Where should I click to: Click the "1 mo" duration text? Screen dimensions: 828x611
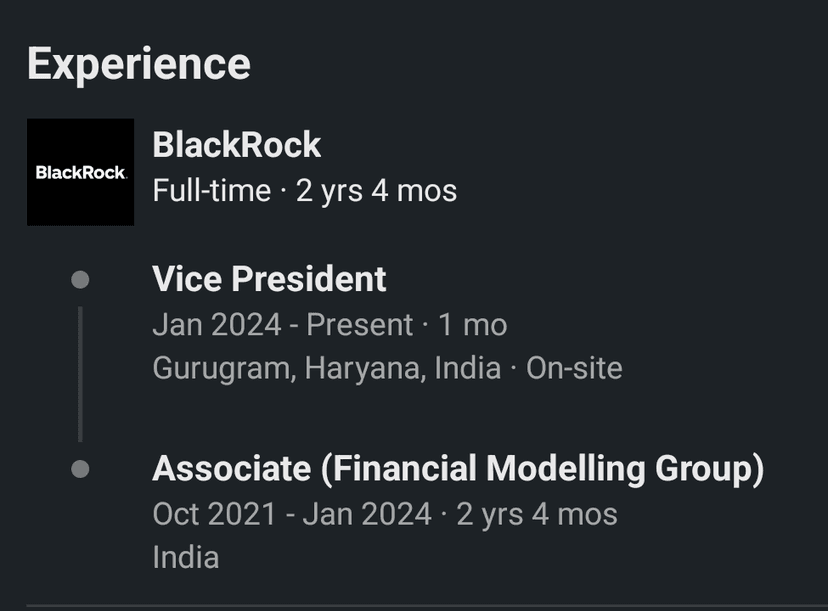[472, 325]
